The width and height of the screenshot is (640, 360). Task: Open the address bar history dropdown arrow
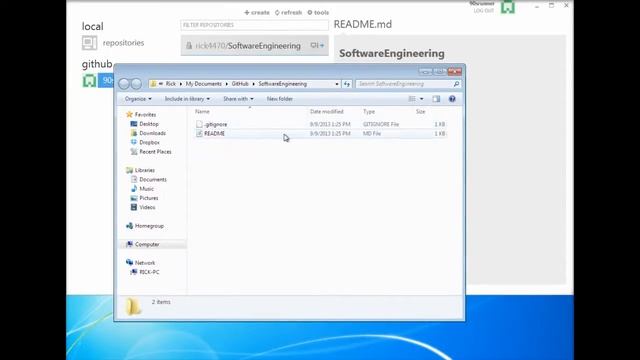337,84
